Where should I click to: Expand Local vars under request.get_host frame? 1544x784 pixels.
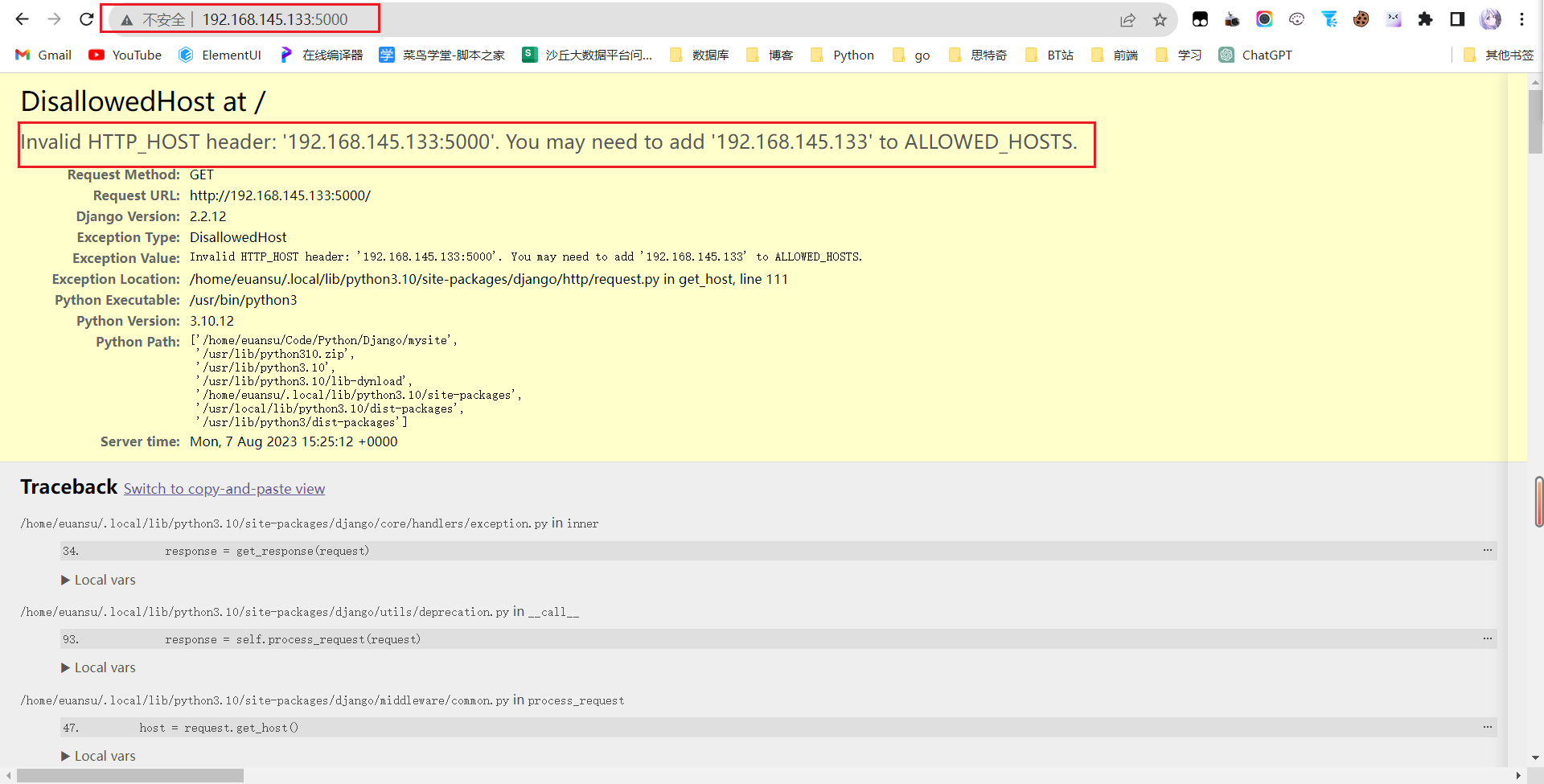[x=98, y=756]
